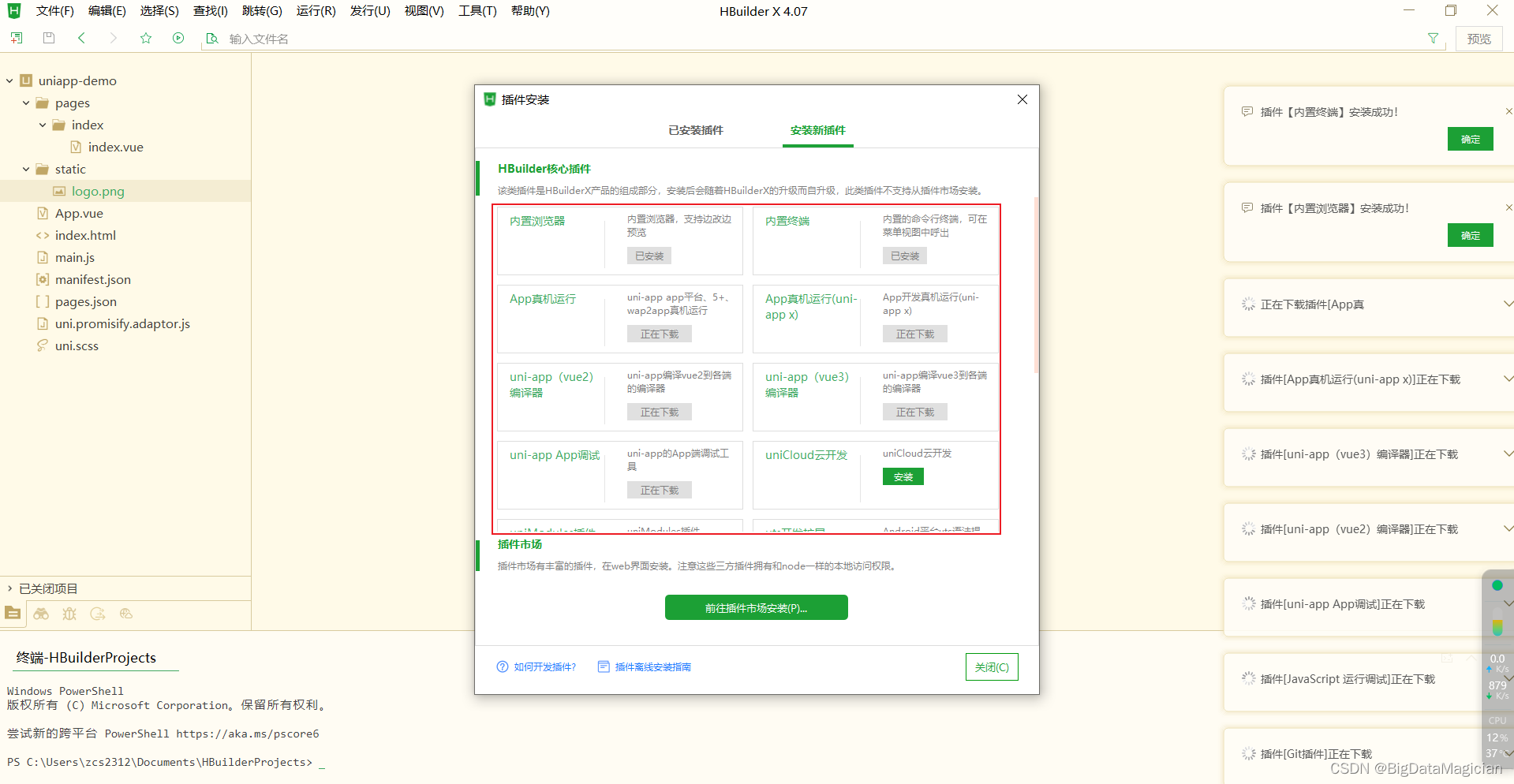Viewport: 1514px width, 784px height.
Task: Expand the uni-app (vue3) 编译器 download notification
Action: (x=1508, y=454)
